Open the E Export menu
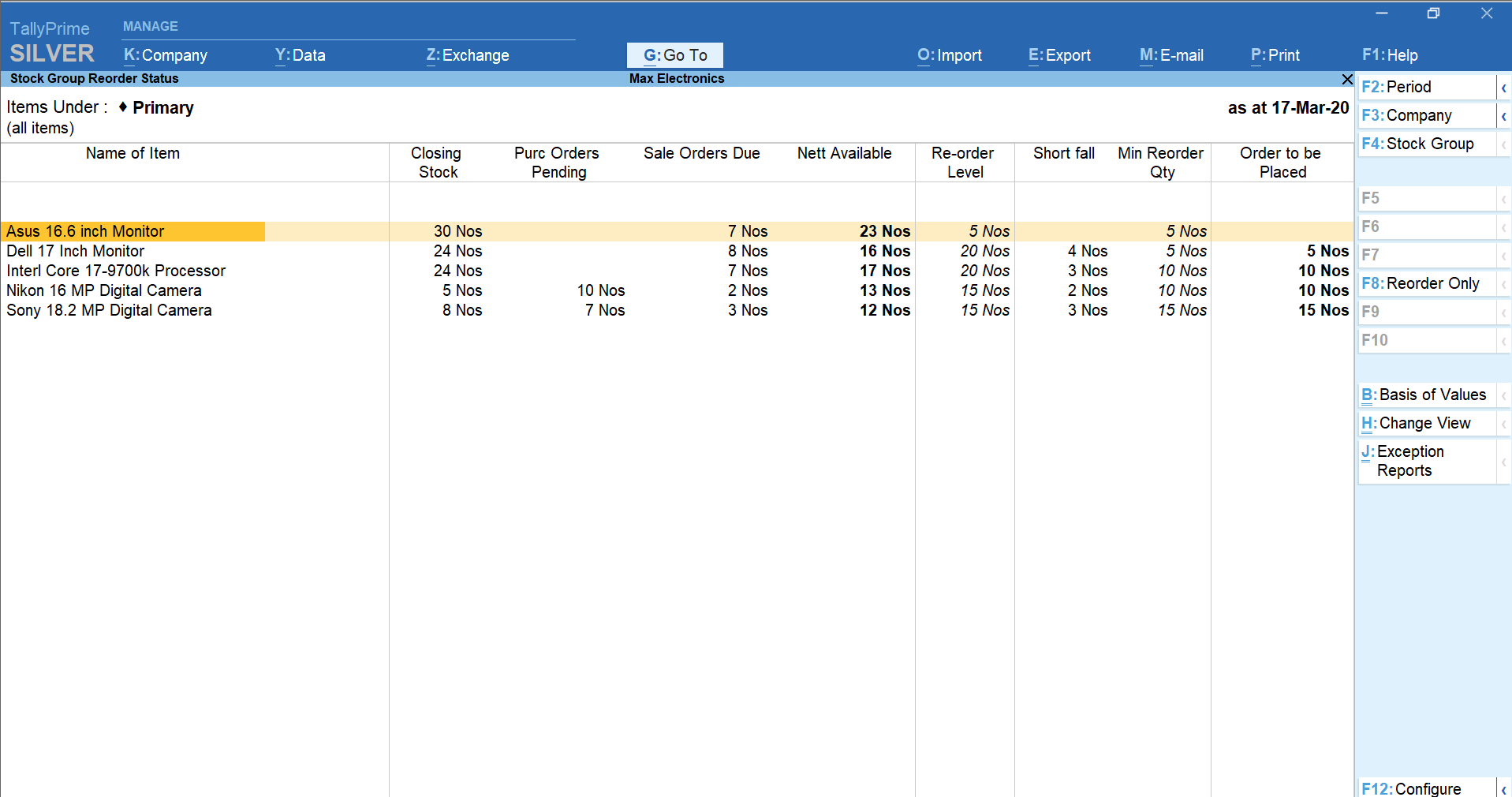Viewport: 1512px width, 797px height. point(1059,55)
